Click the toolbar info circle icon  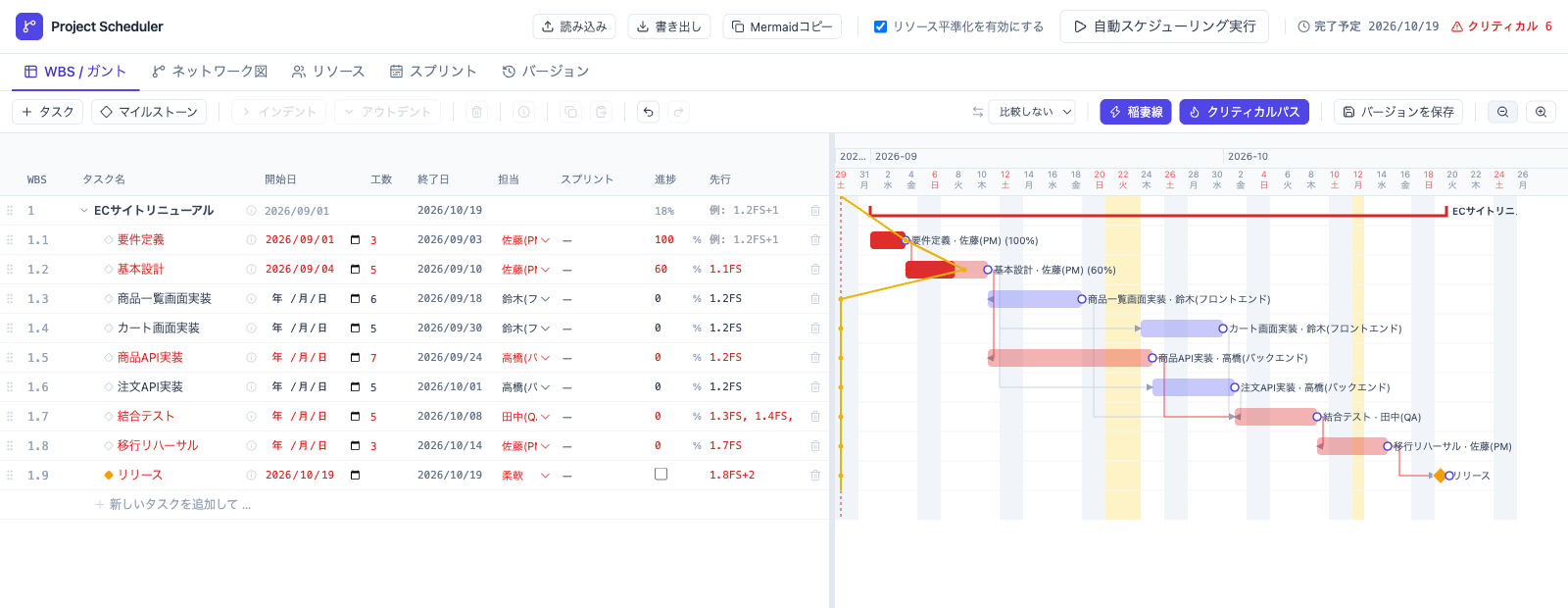tap(524, 112)
